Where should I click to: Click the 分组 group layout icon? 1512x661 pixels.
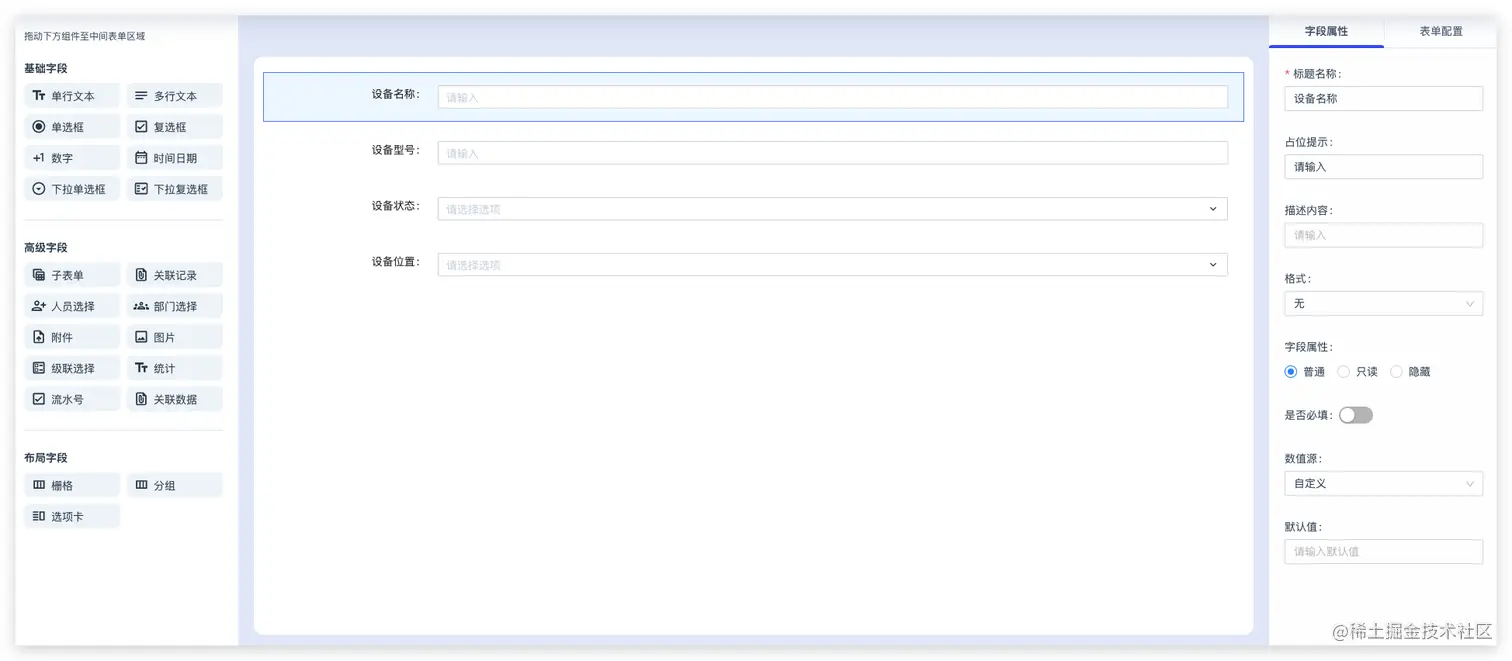[141, 485]
